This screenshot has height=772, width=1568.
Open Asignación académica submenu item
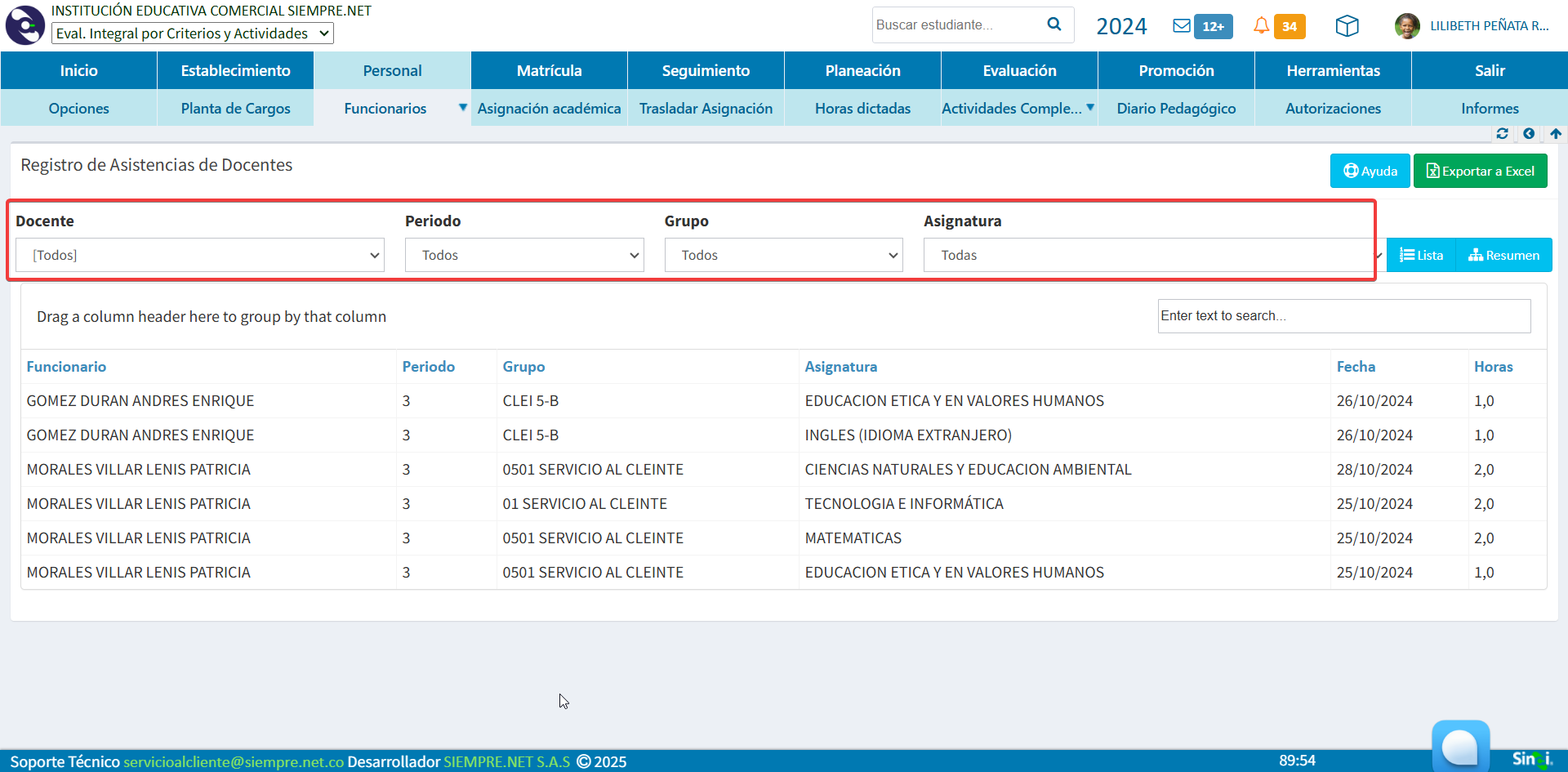549,108
